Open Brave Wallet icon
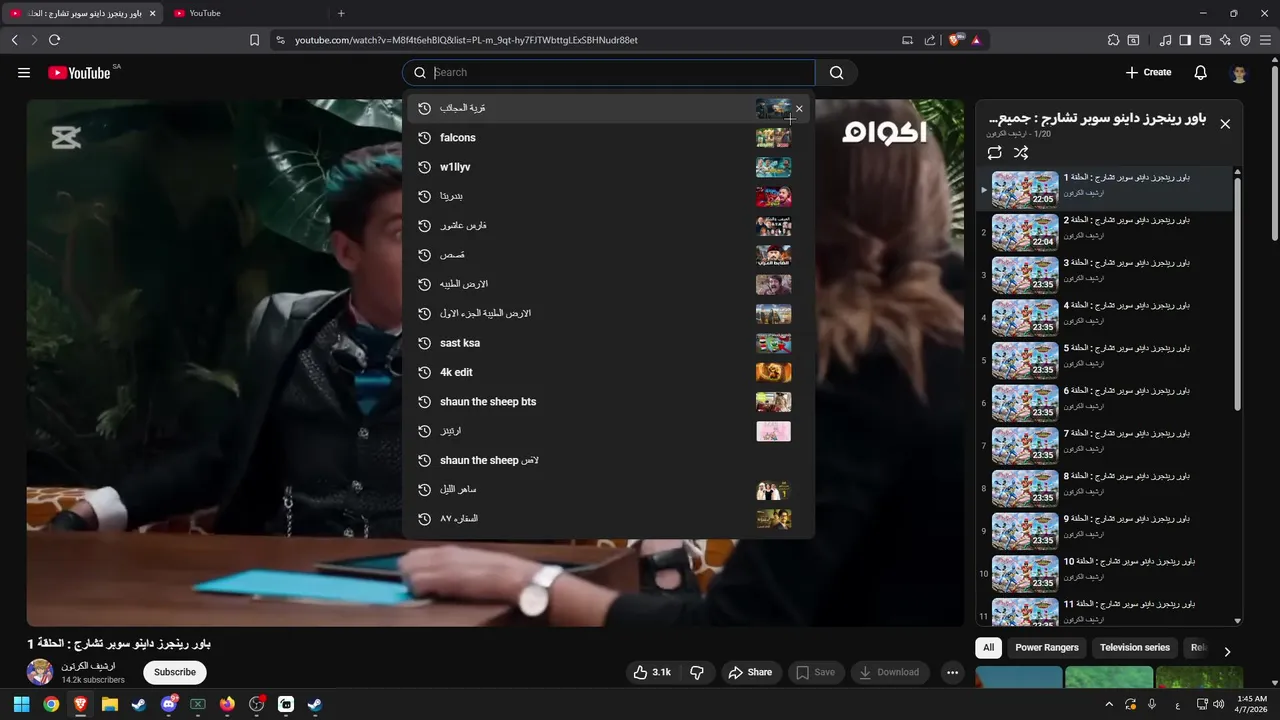Image resolution: width=1280 pixels, height=720 pixels. 1205,40
